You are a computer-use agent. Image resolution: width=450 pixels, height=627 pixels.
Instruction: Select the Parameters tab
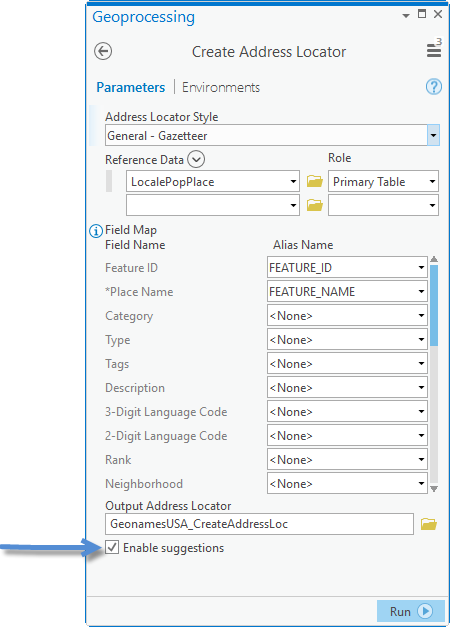click(x=130, y=87)
